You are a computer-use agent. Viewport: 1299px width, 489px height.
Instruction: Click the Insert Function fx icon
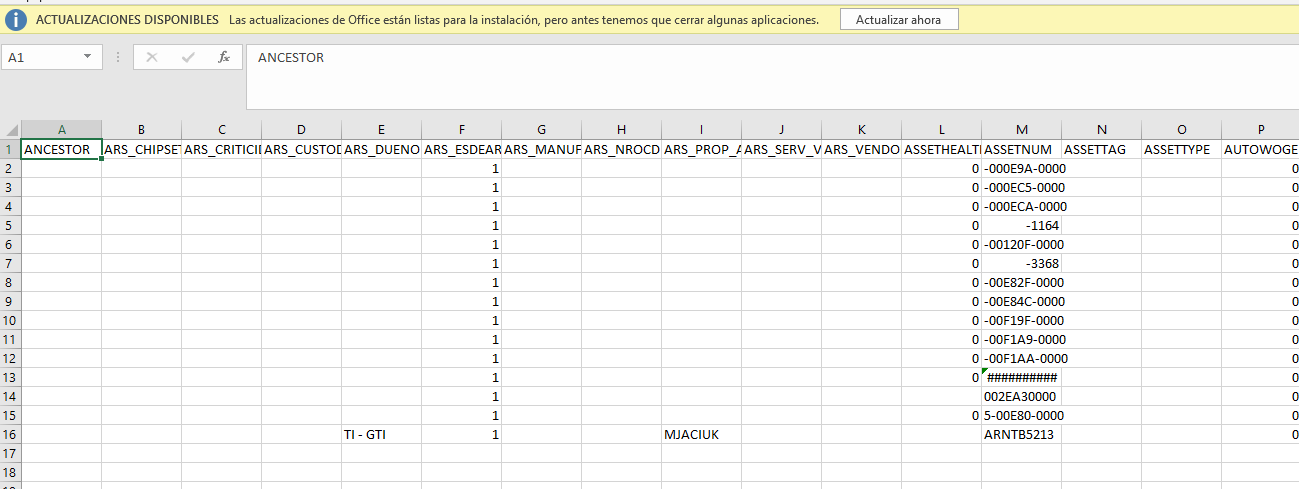224,58
